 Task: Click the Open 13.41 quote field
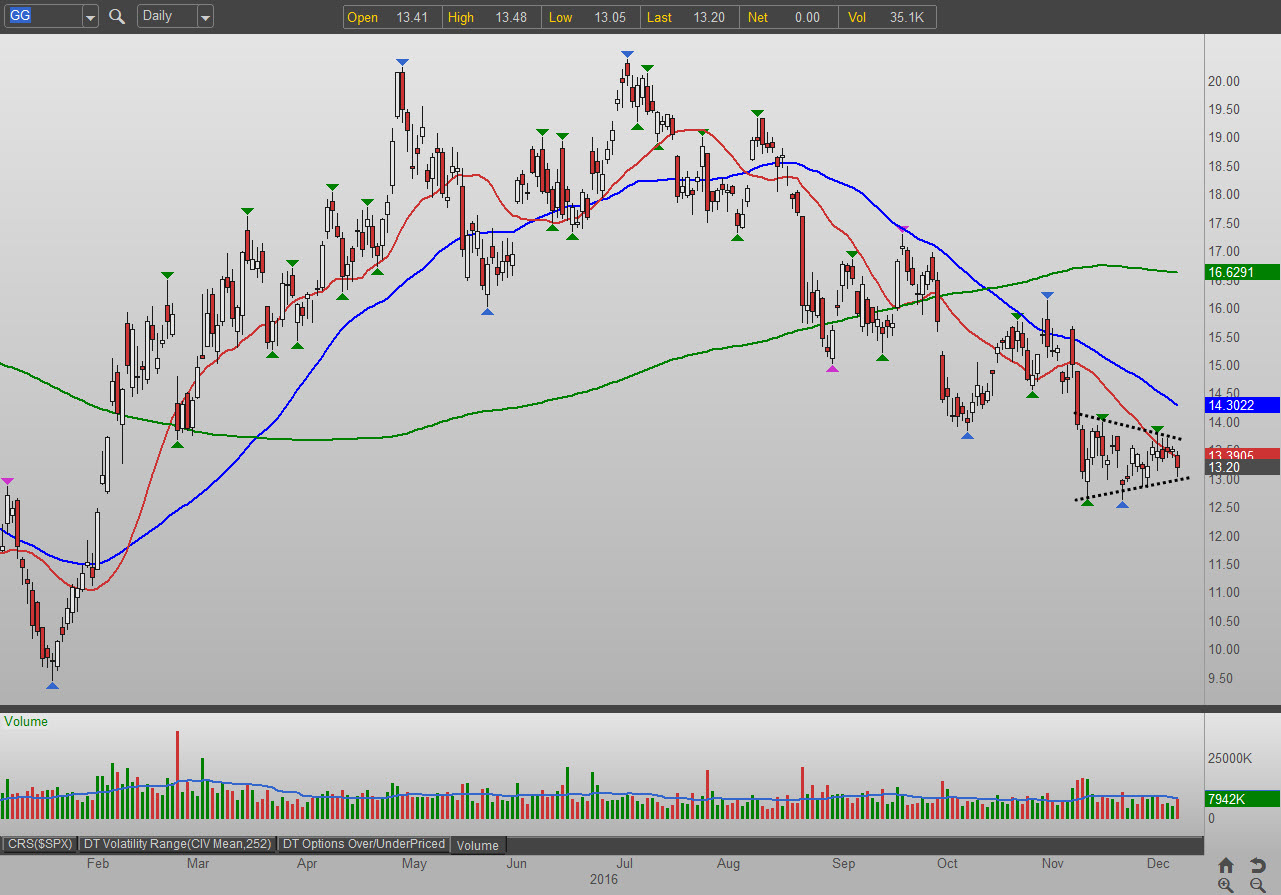pos(392,17)
